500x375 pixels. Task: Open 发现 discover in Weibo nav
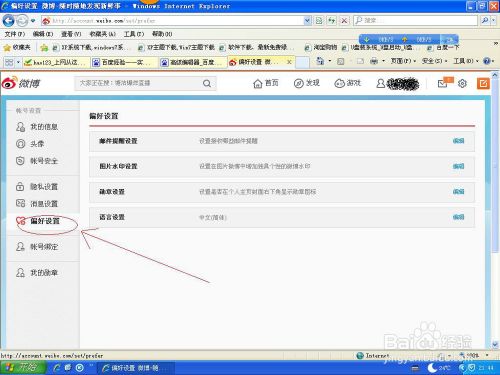307,83
